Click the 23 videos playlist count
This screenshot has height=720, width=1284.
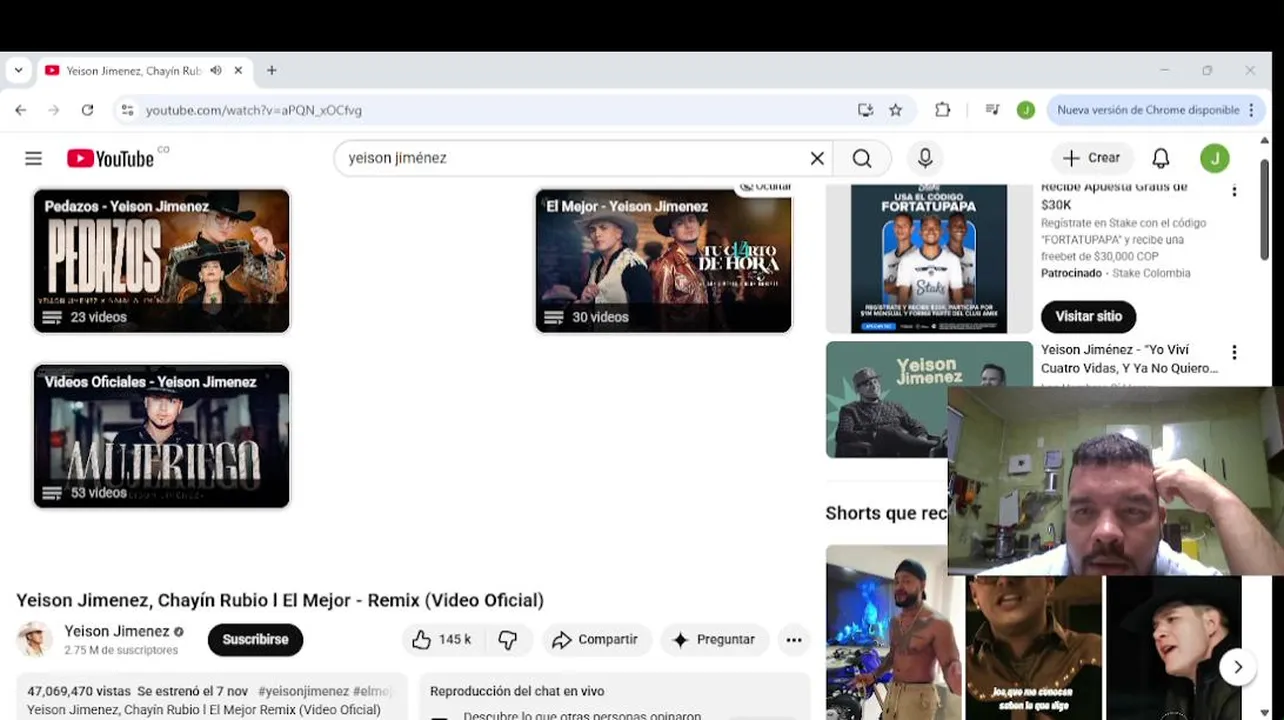pyautogui.click(x=98, y=317)
